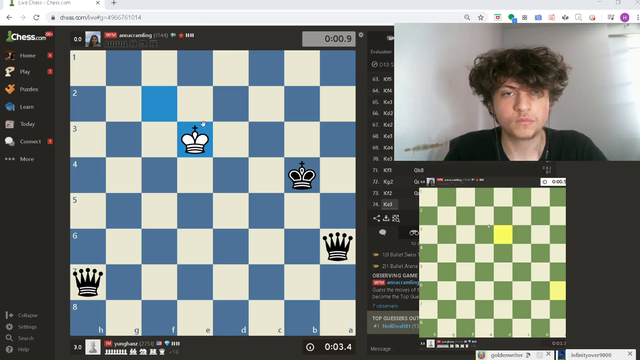Image resolution: width=640 pixels, height=360 pixels.
Task: Select move 63 Kf5 in move list
Action: [x=388, y=79]
